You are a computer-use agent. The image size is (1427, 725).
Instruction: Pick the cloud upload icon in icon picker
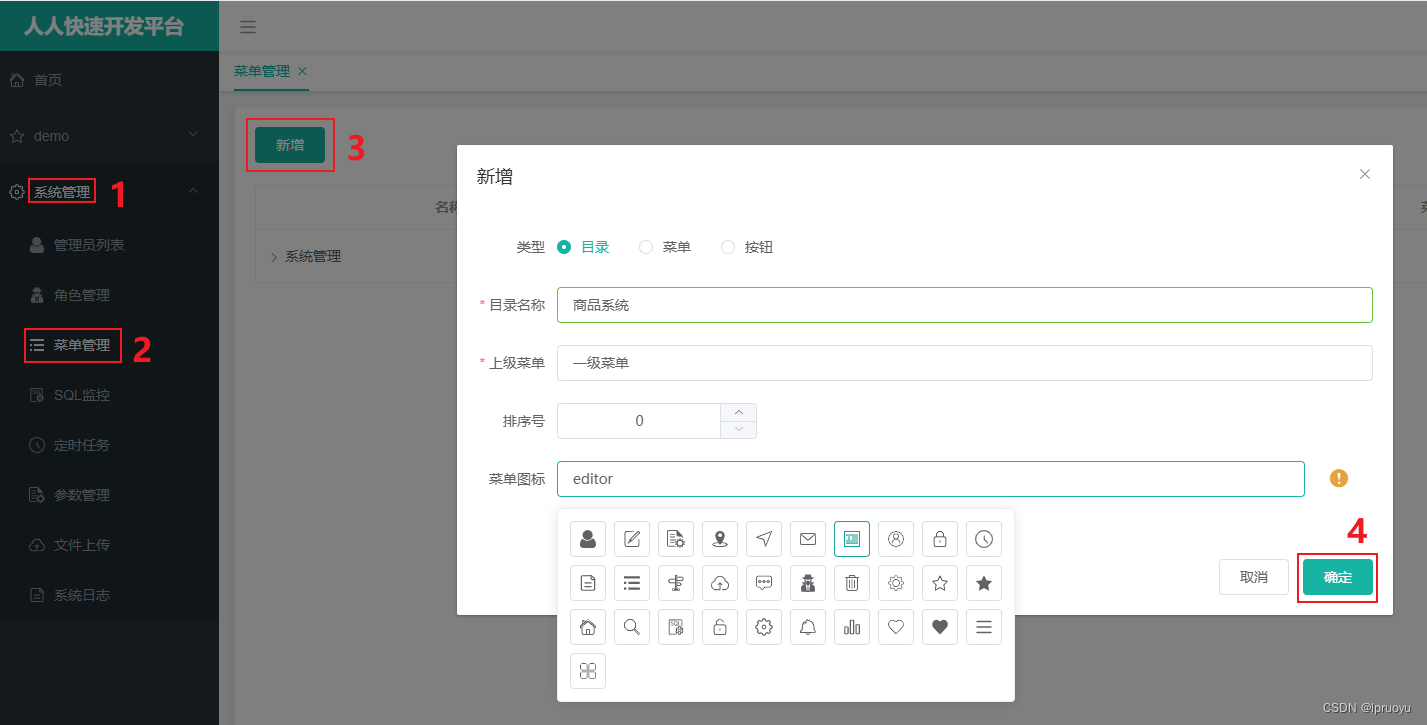(x=720, y=583)
